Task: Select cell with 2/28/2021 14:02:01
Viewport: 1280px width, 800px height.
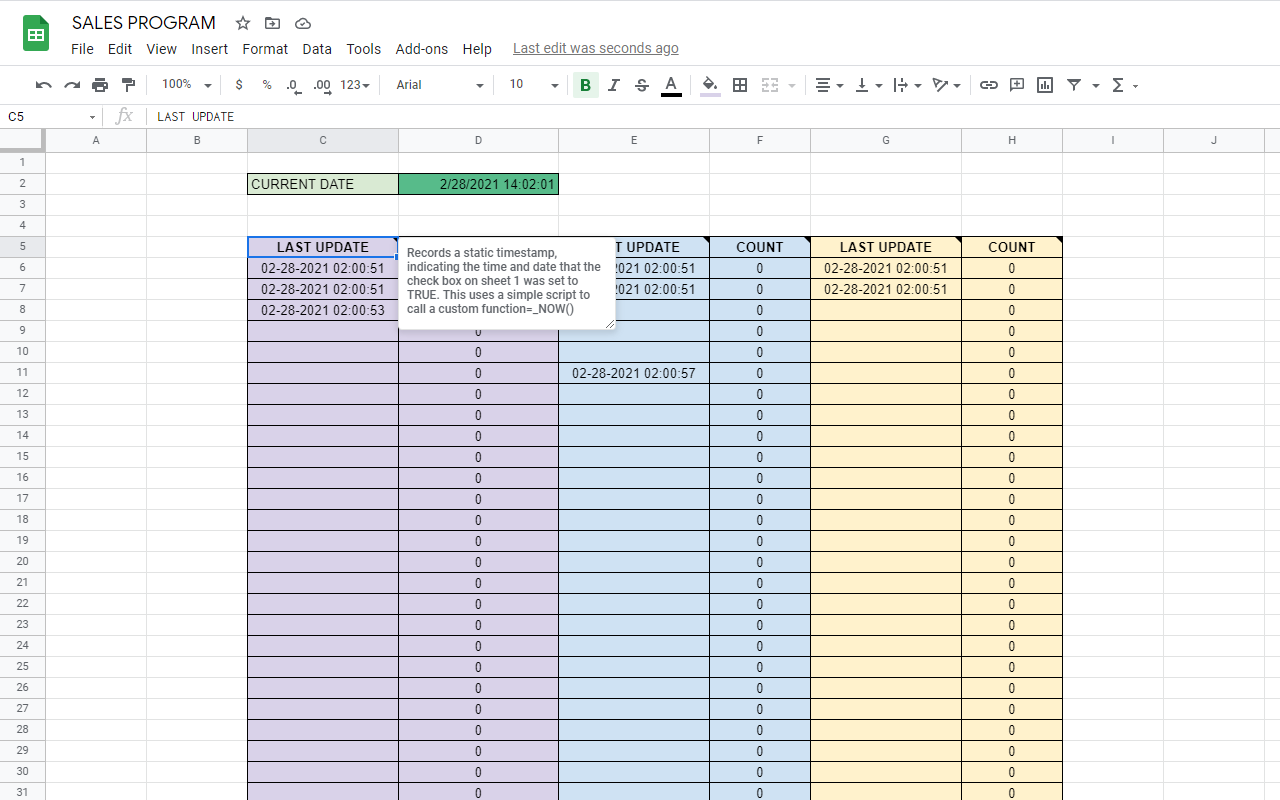Action: point(478,184)
